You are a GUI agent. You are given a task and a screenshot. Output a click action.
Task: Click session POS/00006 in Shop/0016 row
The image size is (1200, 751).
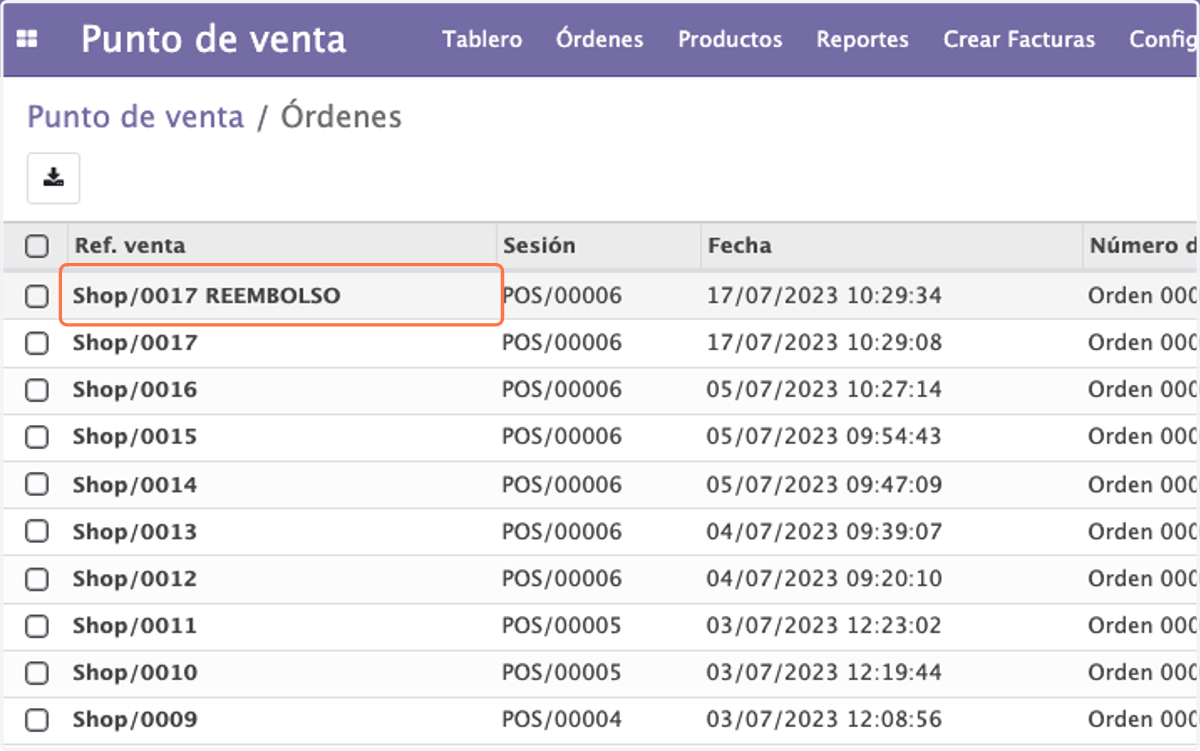click(x=562, y=390)
